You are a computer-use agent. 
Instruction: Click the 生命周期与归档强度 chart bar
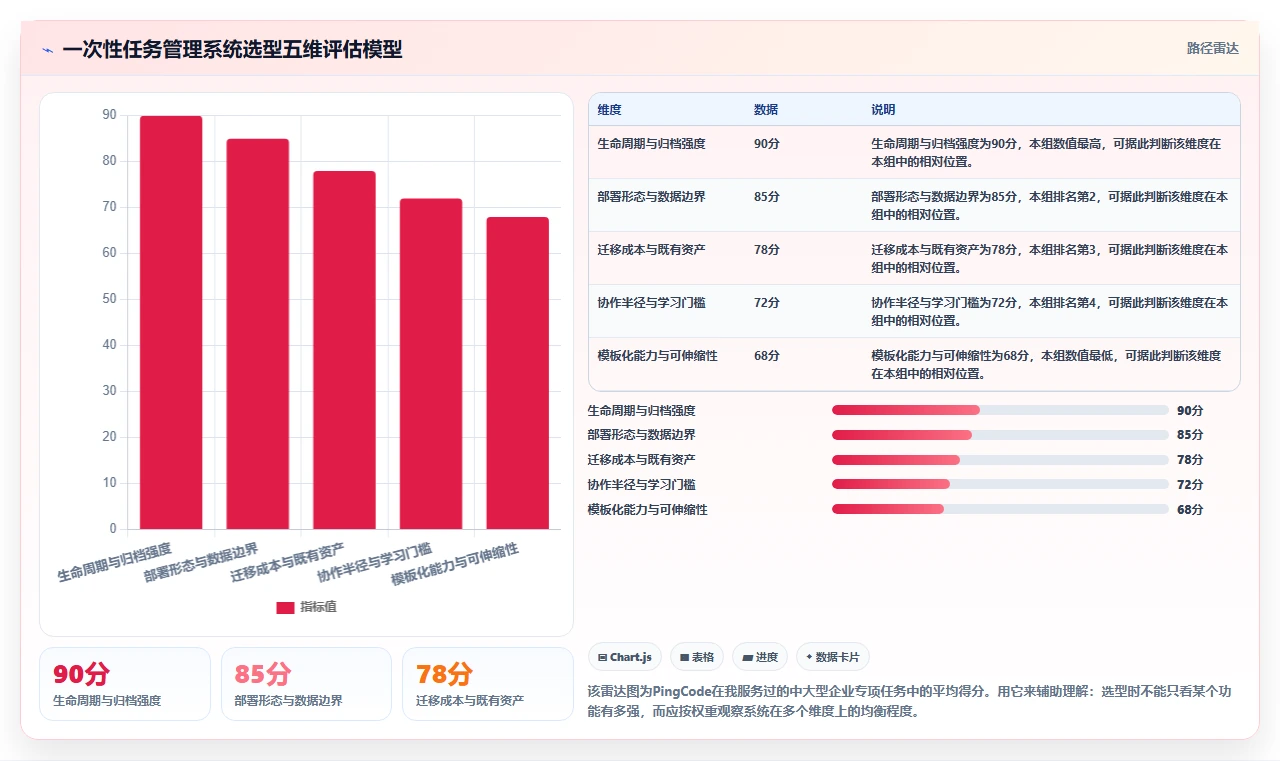tap(171, 322)
